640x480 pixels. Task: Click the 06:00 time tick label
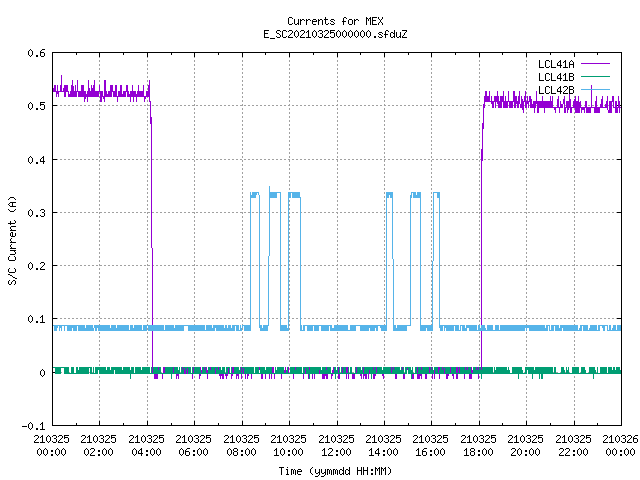[x=193, y=452]
